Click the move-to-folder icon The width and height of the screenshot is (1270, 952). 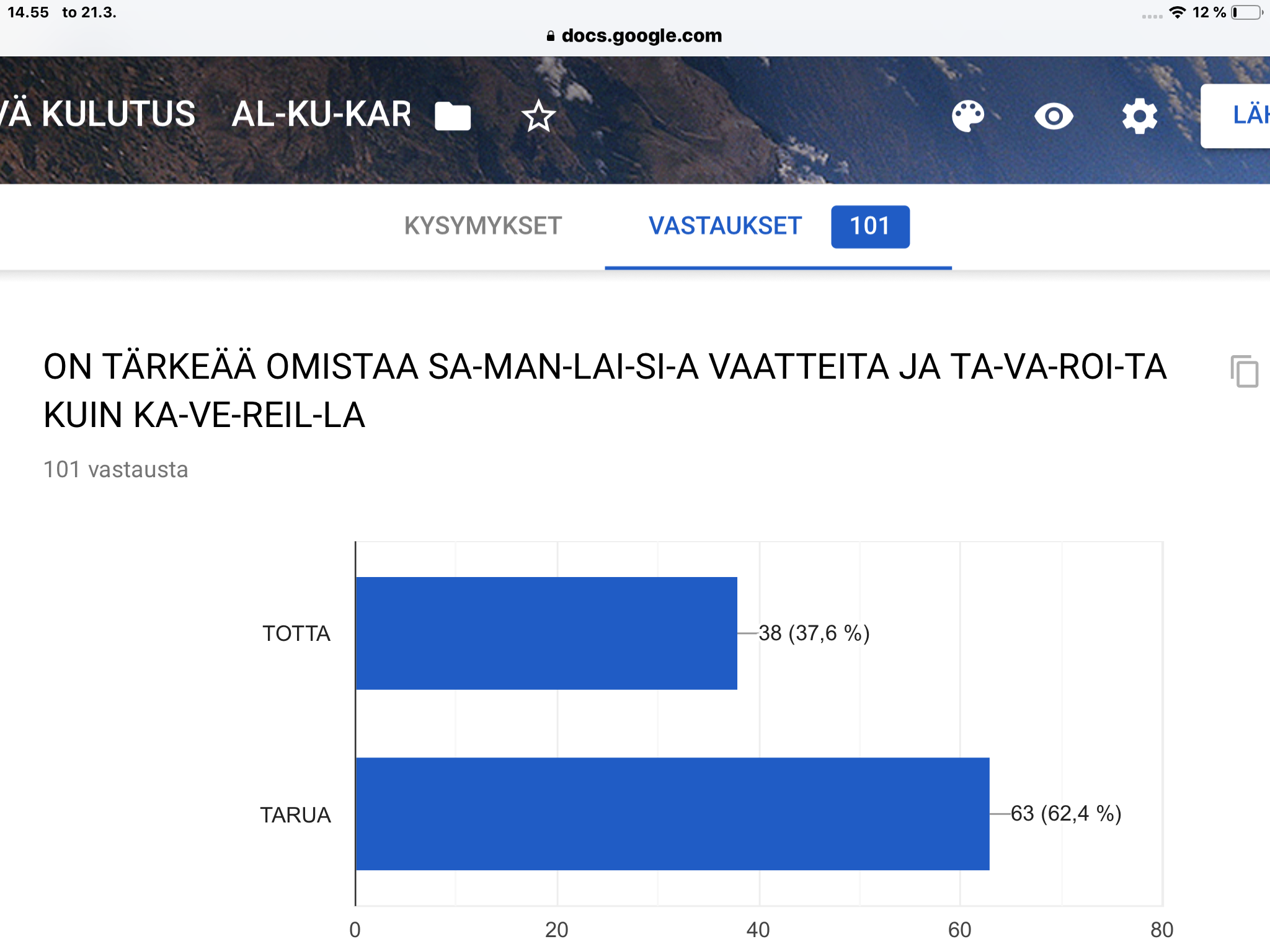pos(453,116)
